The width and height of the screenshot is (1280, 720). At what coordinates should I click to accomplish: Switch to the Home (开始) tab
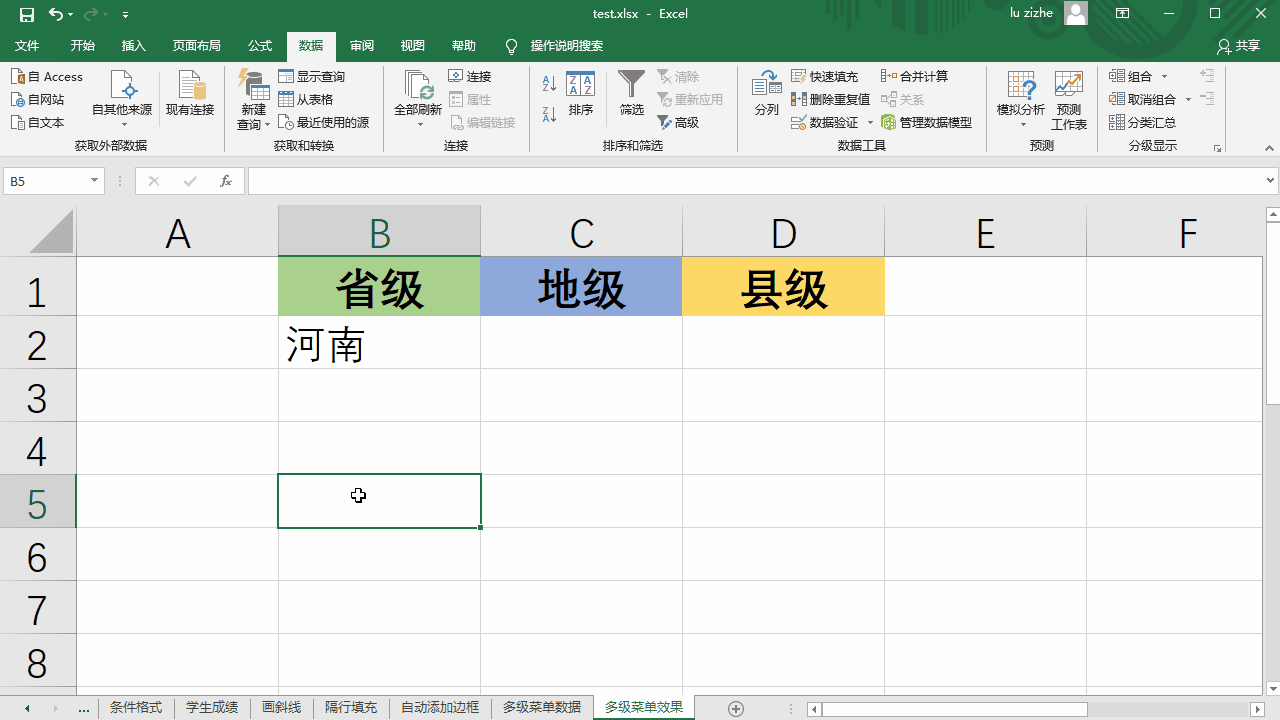83,46
